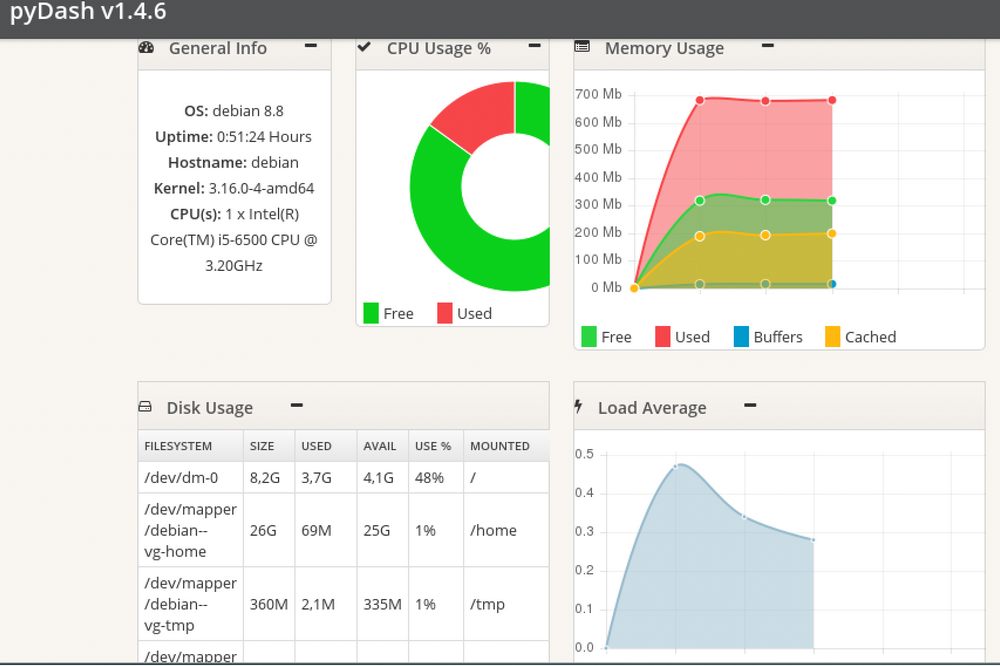Screen dimensions: 1000x666
Task: Toggle the Used series in CPU legend
Action: 445,313
